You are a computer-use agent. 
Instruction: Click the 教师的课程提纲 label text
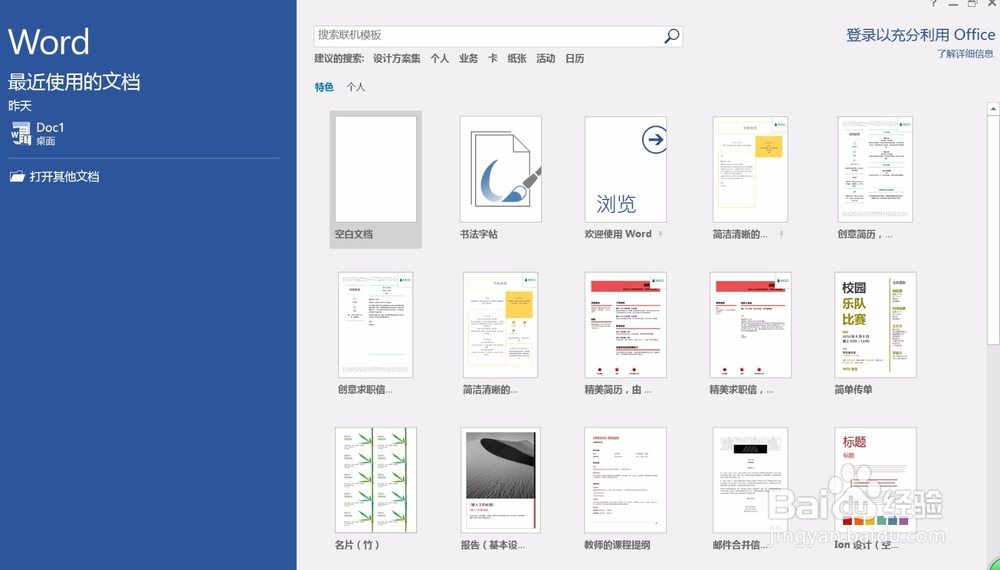pos(617,545)
